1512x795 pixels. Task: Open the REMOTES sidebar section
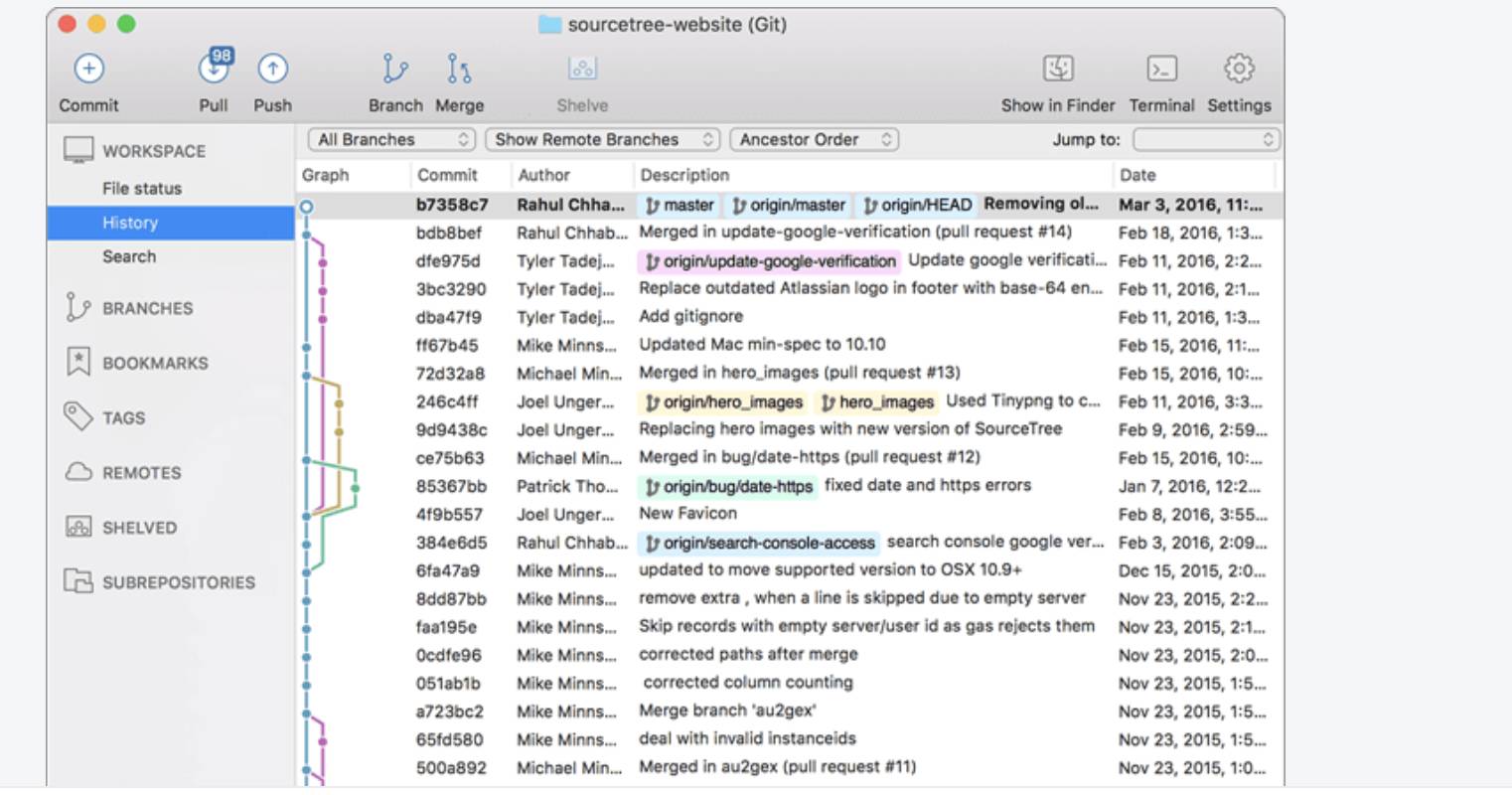pos(141,473)
